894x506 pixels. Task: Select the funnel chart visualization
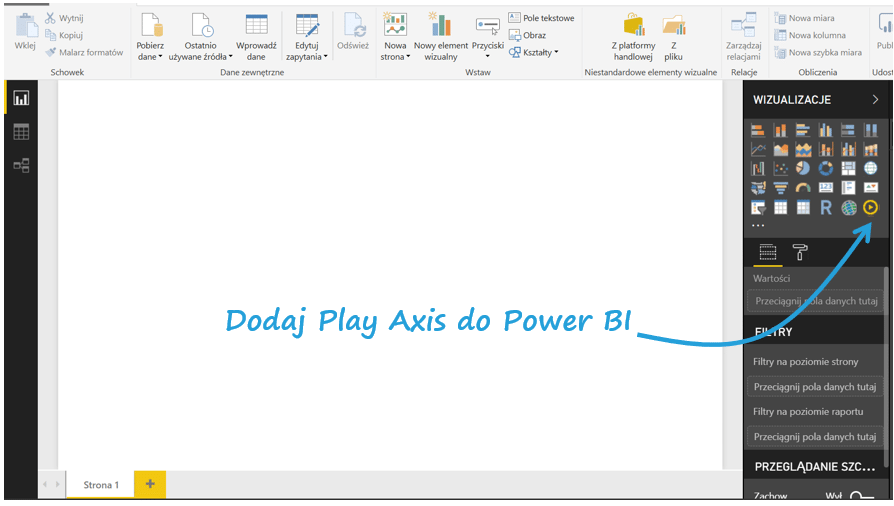(x=781, y=188)
